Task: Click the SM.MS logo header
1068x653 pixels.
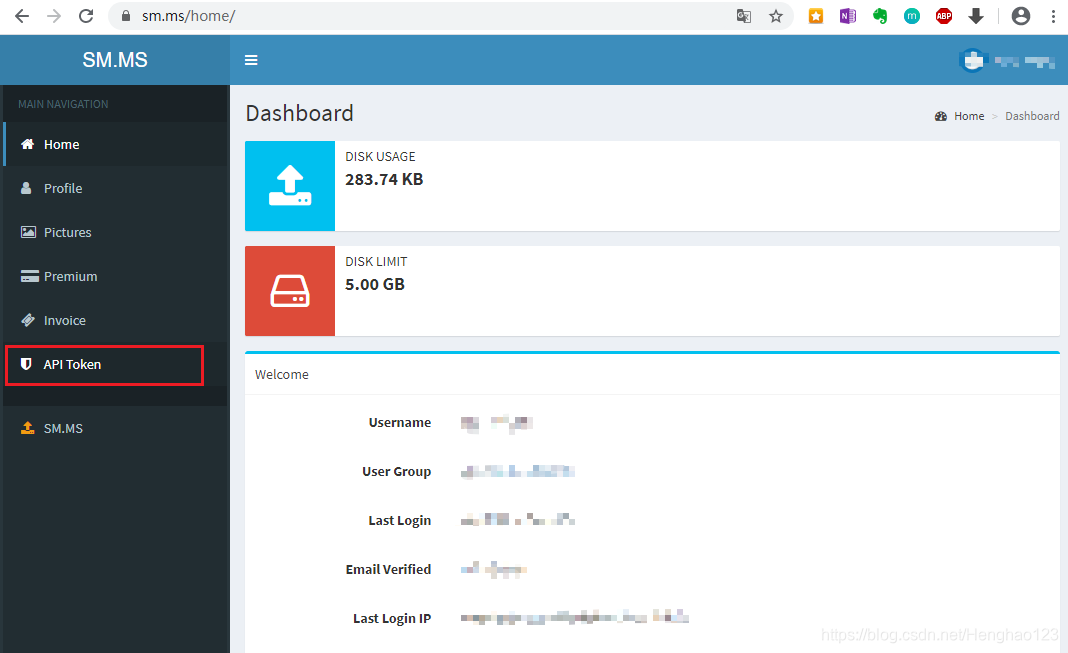Action: click(x=115, y=60)
